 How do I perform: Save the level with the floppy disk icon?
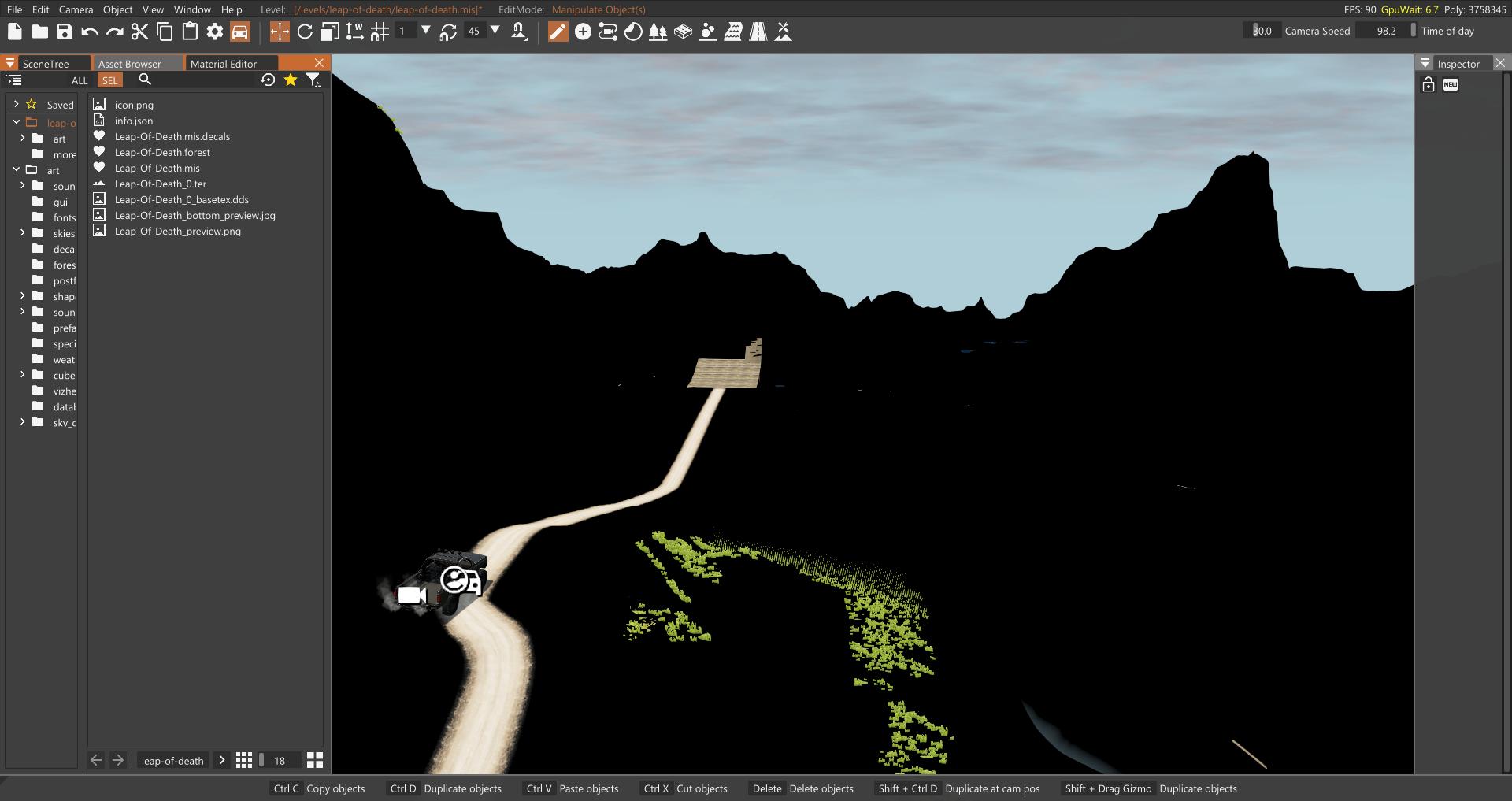click(65, 32)
